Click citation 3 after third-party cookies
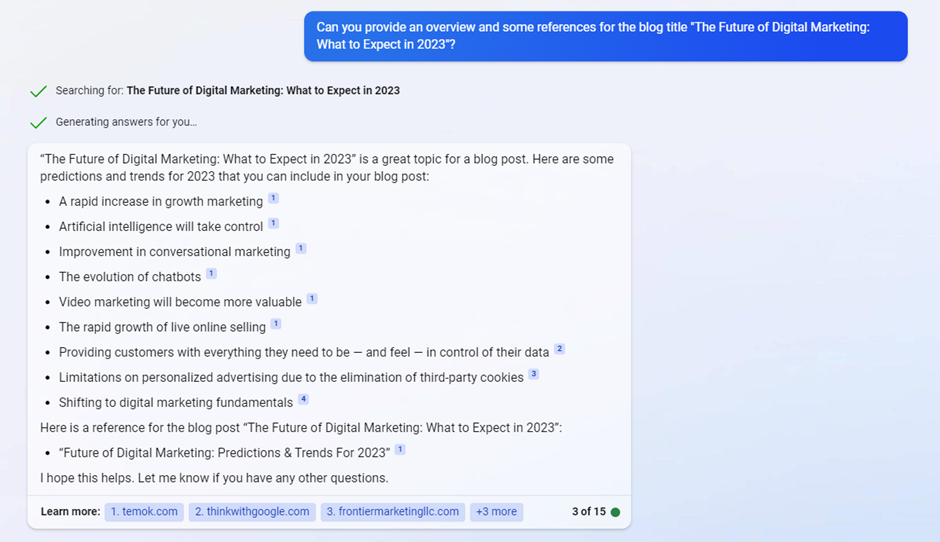This screenshot has height=542, width=940. 534,374
